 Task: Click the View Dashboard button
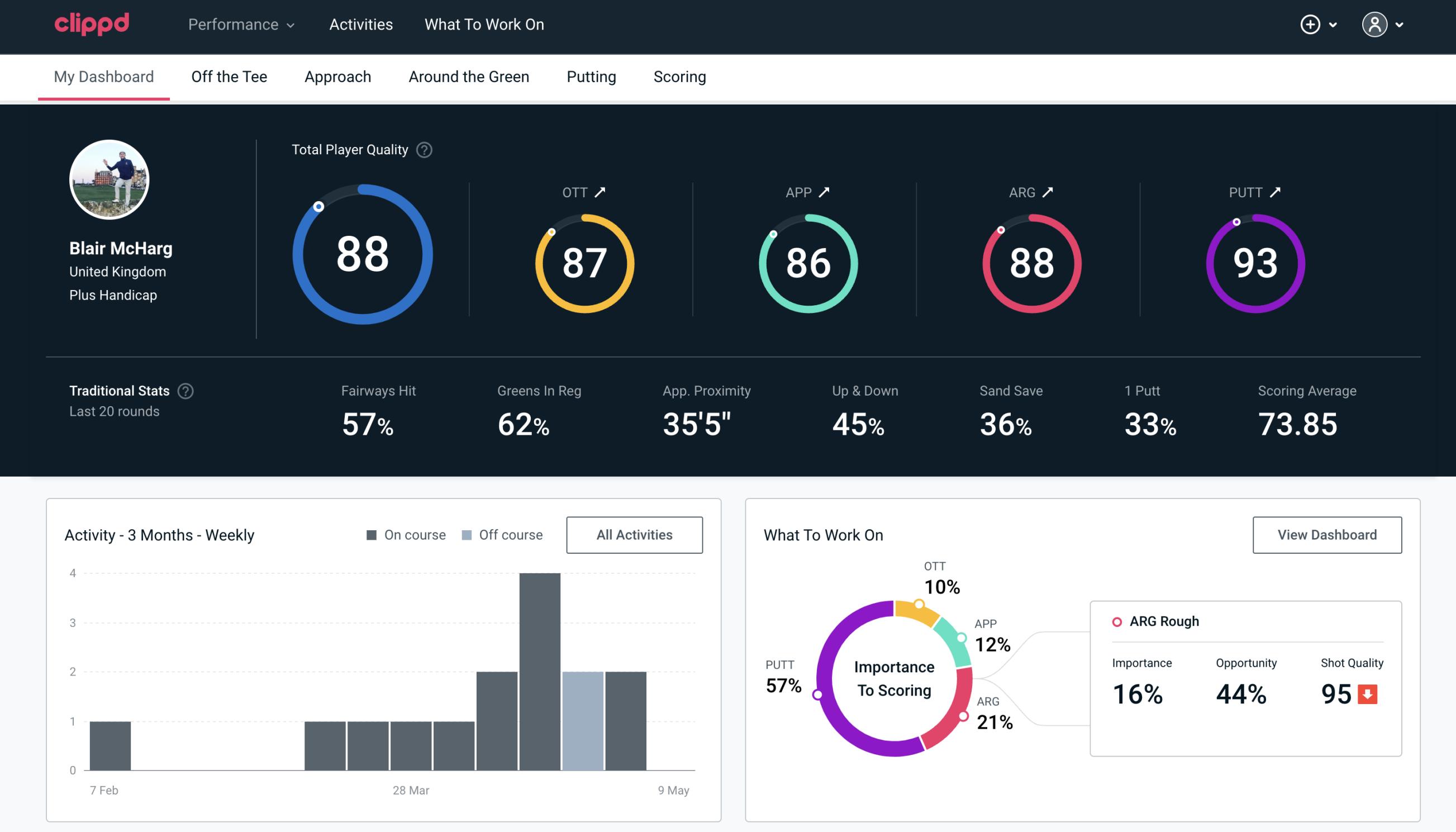(1327, 534)
